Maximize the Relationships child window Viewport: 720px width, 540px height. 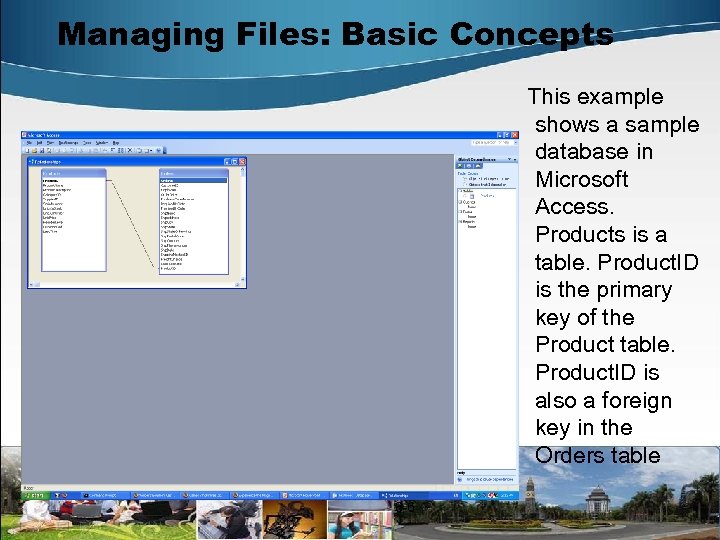235,162
